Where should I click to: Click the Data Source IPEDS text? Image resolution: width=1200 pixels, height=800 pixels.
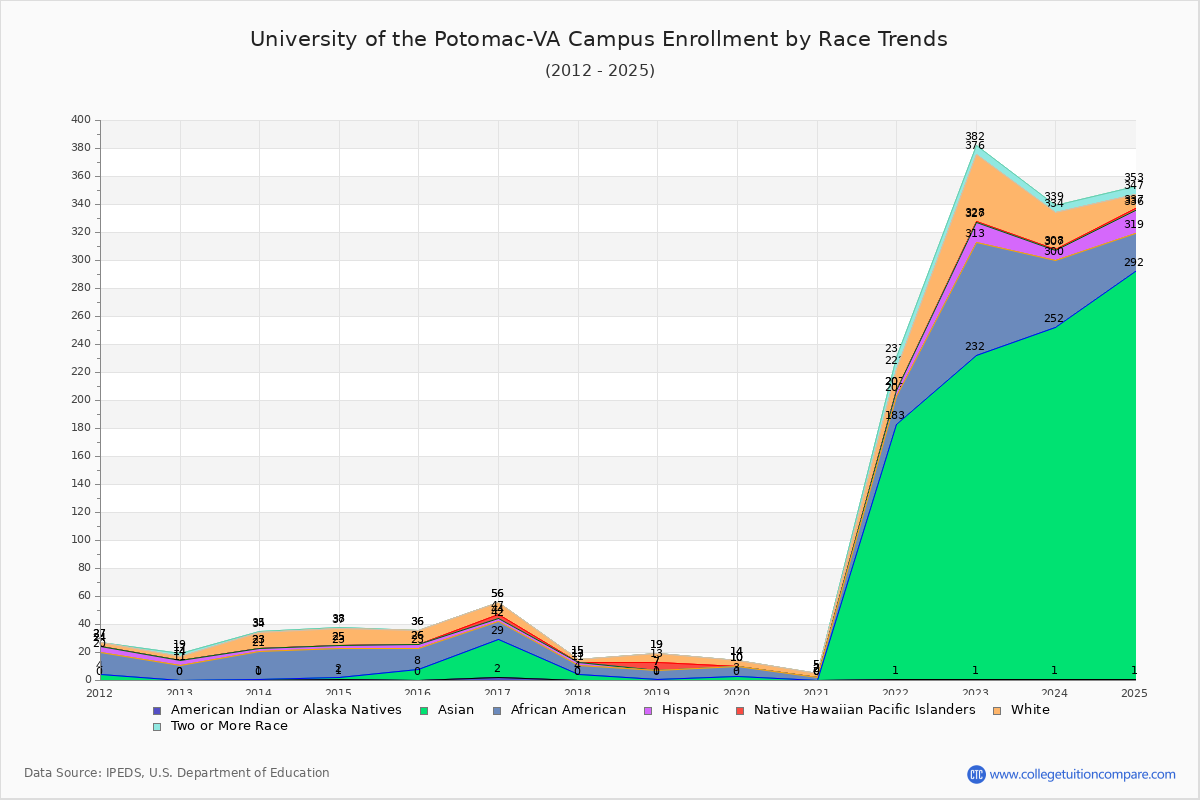(x=177, y=773)
